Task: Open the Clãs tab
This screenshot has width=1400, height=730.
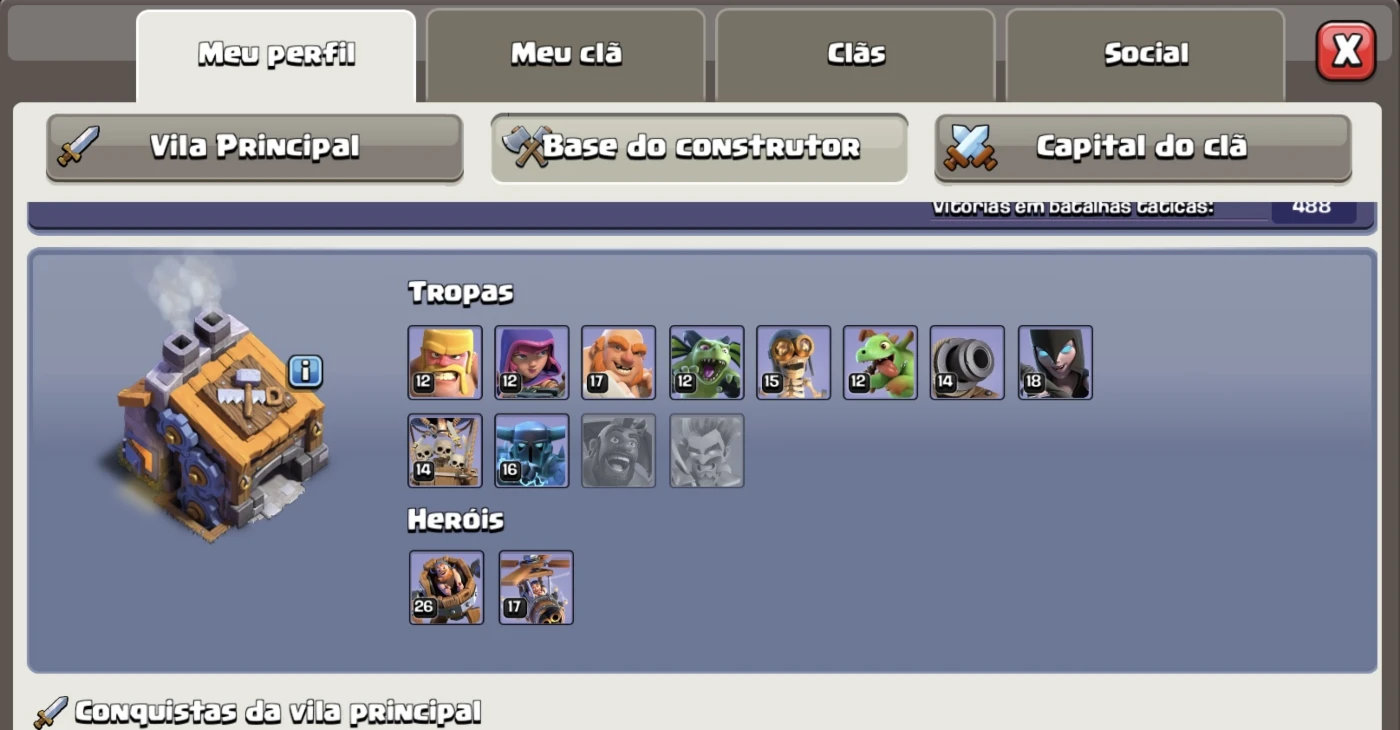Action: tap(856, 55)
